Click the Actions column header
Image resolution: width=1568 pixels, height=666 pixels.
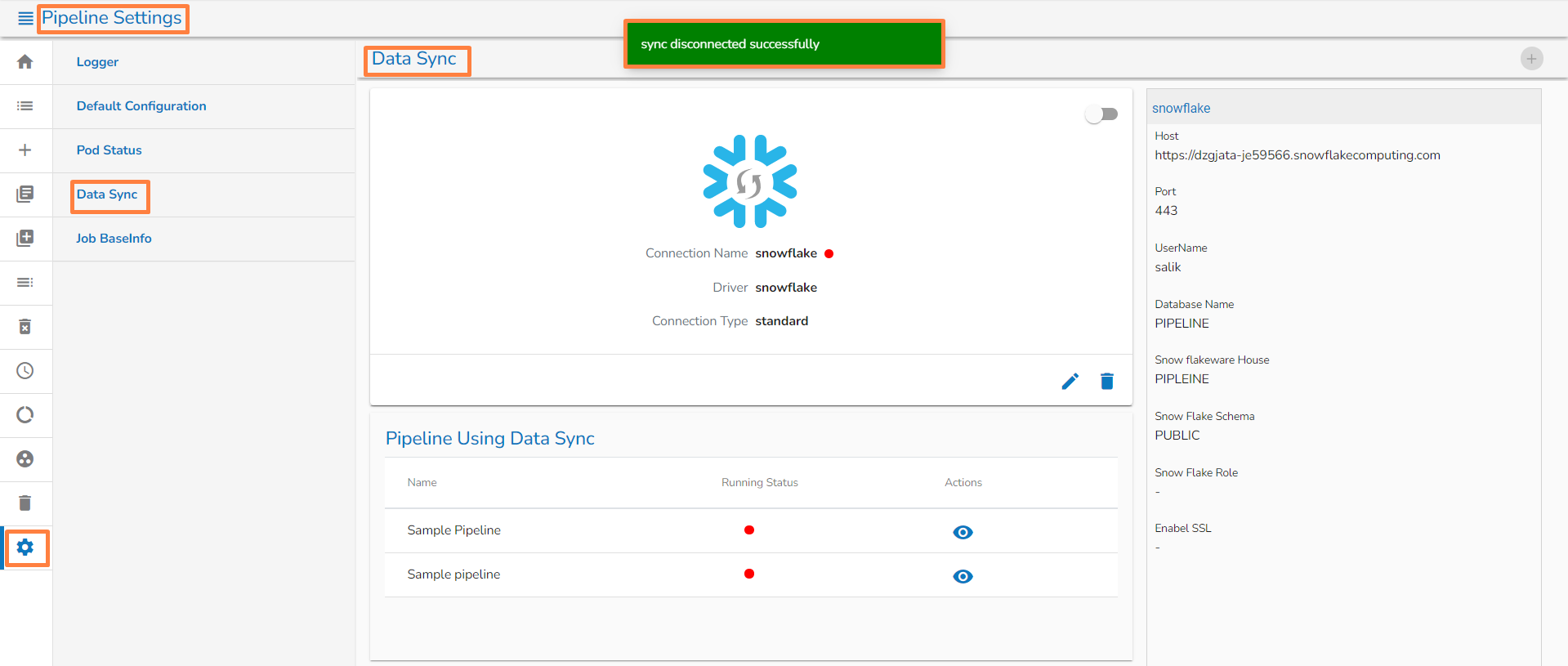point(963,483)
